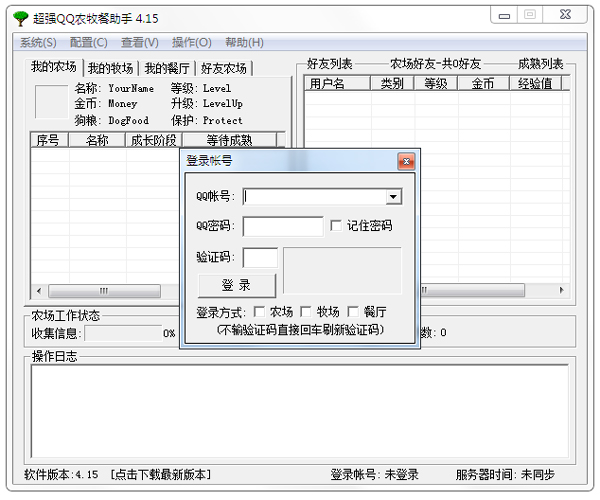Click the QQ密码 password field
The image size is (600, 500).
[283, 226]
